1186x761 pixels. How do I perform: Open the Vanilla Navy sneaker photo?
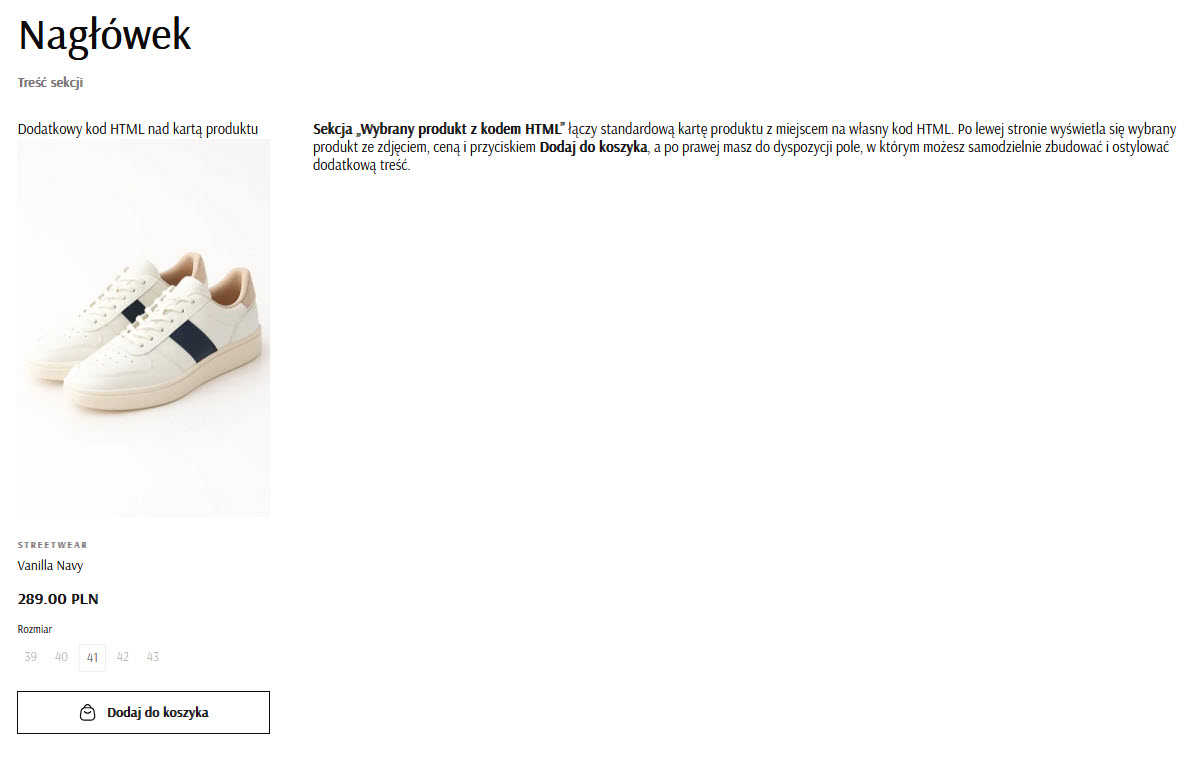point(144,328)
